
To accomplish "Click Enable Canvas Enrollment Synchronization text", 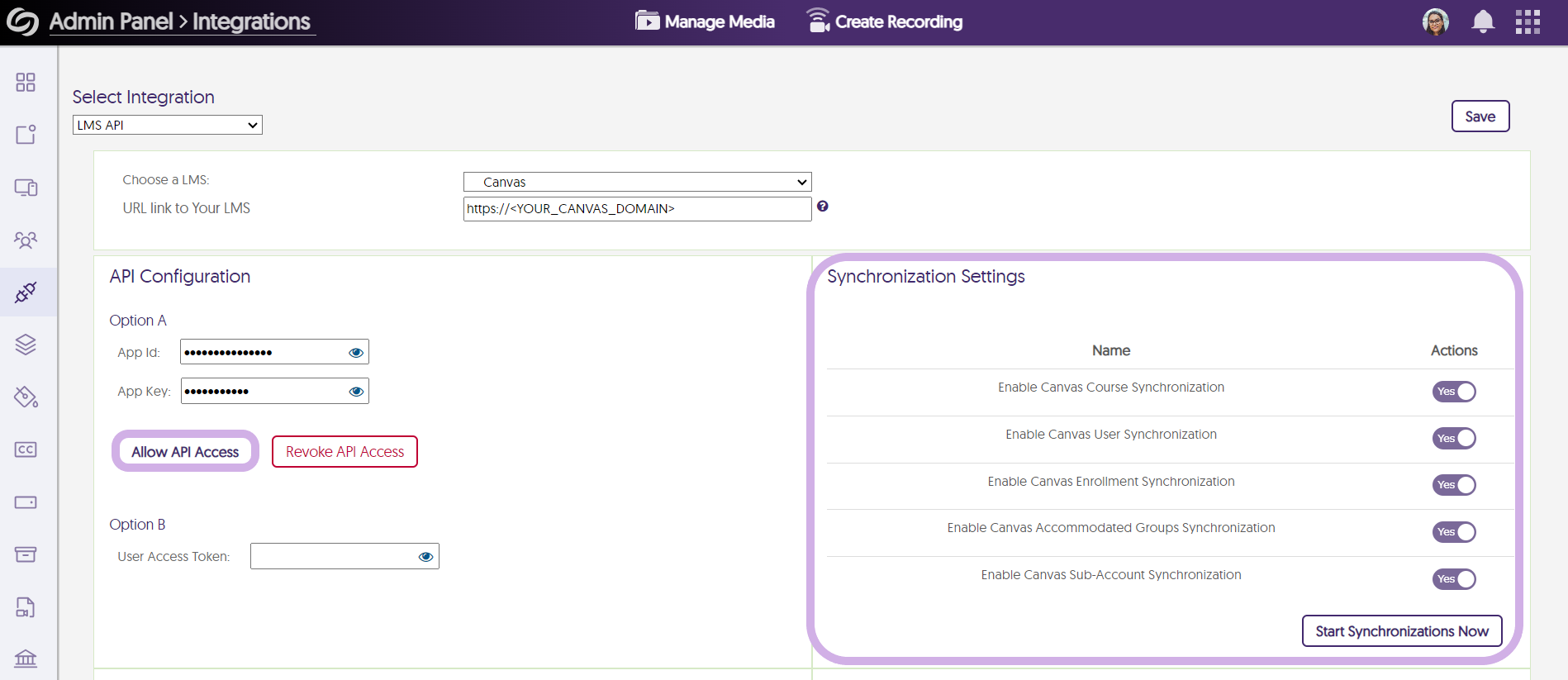I will coord(1111,482).
